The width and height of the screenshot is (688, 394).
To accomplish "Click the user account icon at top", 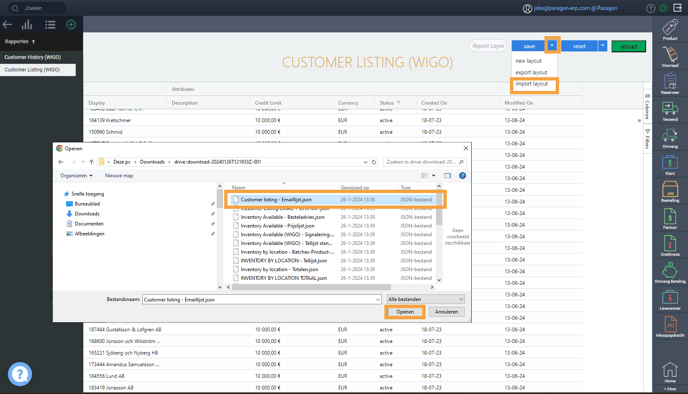I will [527, 8].
